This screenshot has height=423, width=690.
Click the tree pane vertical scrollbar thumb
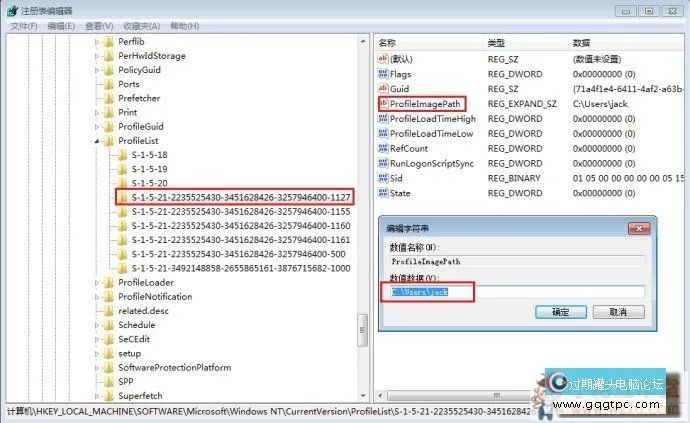click(x=363, y=330)
